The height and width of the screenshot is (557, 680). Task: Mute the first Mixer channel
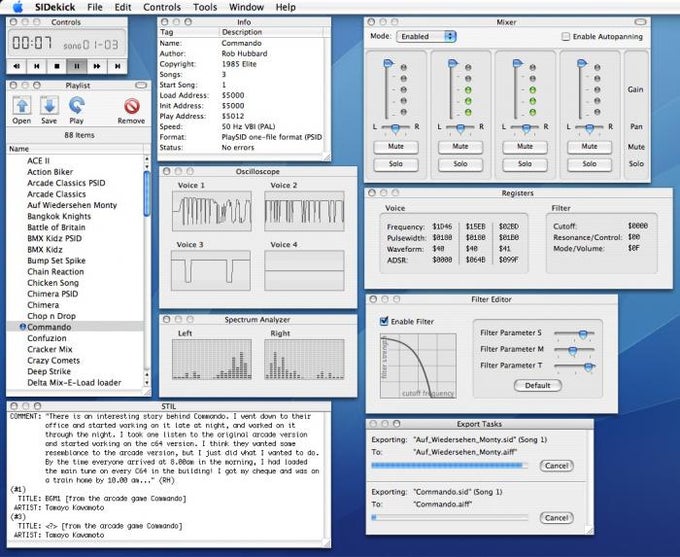(x=396, y=147)
